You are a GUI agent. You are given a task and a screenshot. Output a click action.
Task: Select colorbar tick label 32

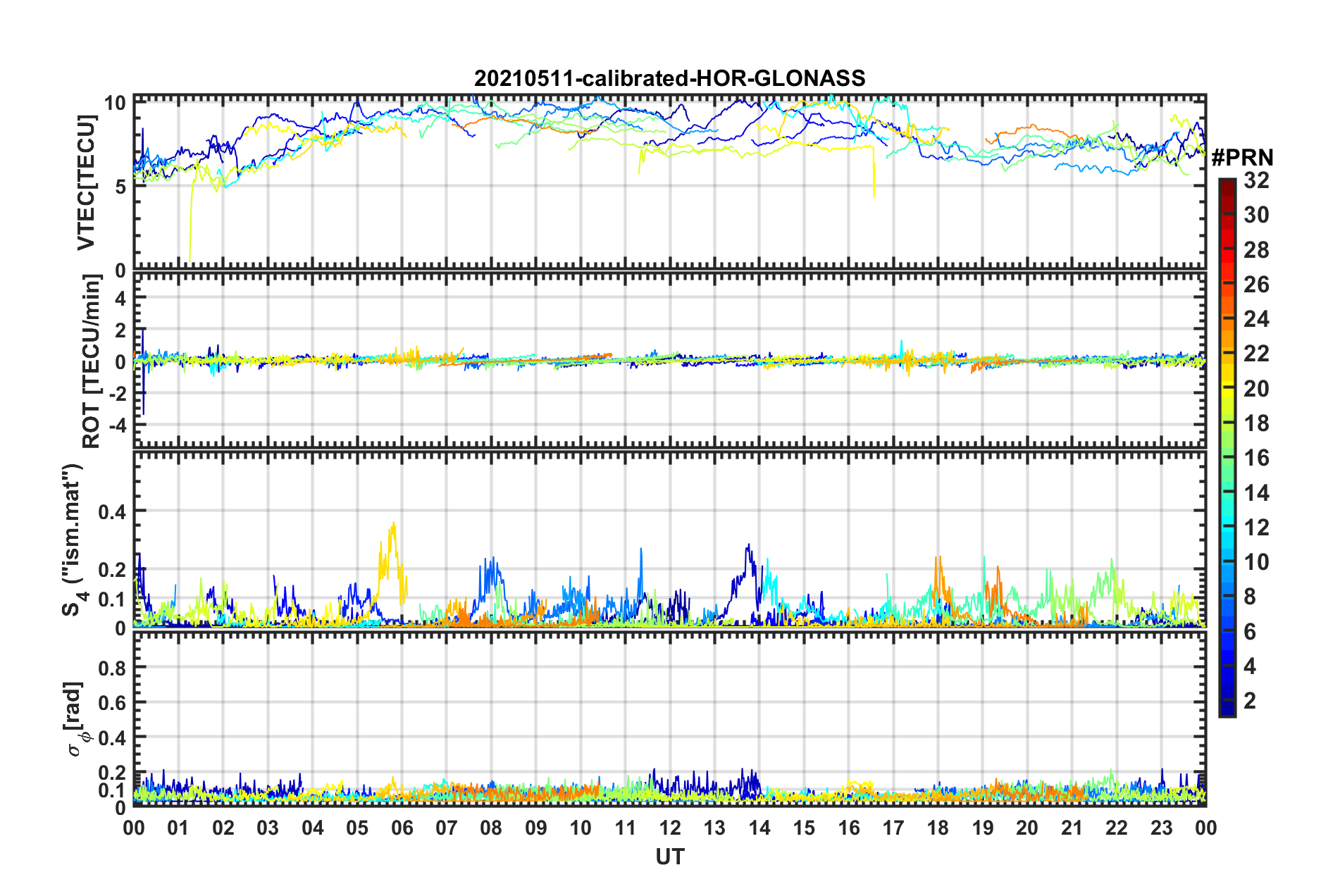click(1256, 180)
